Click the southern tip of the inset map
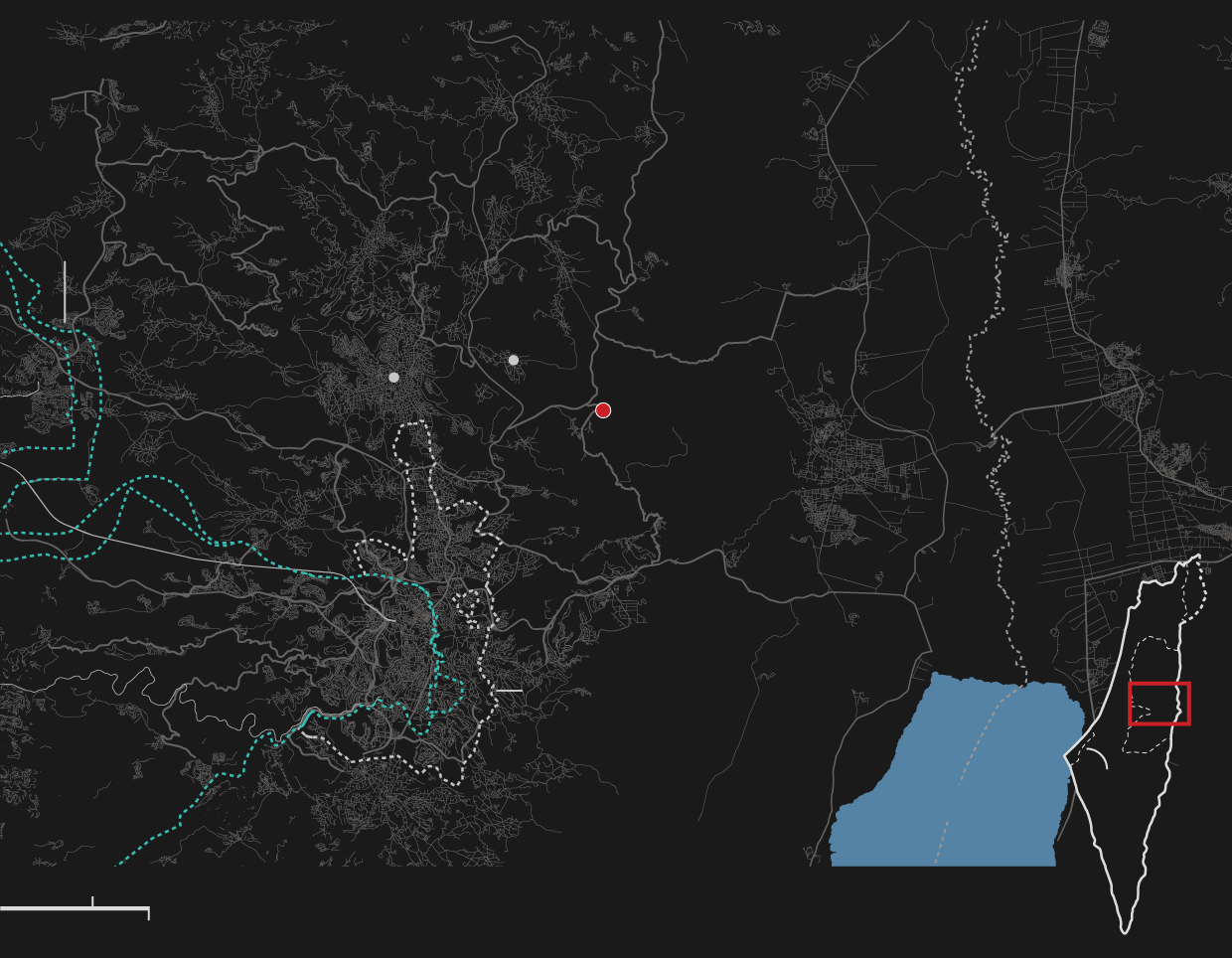This screenshot has height=958, width=1232. click(1125, 927)
